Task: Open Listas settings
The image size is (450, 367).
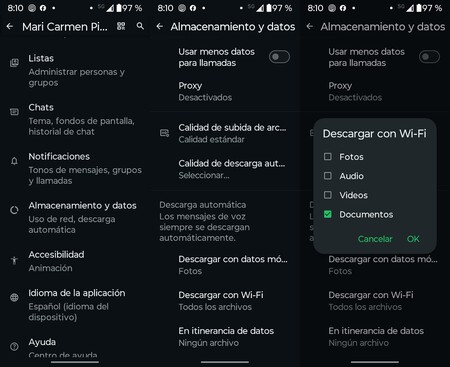Action: tap(75, 70)
